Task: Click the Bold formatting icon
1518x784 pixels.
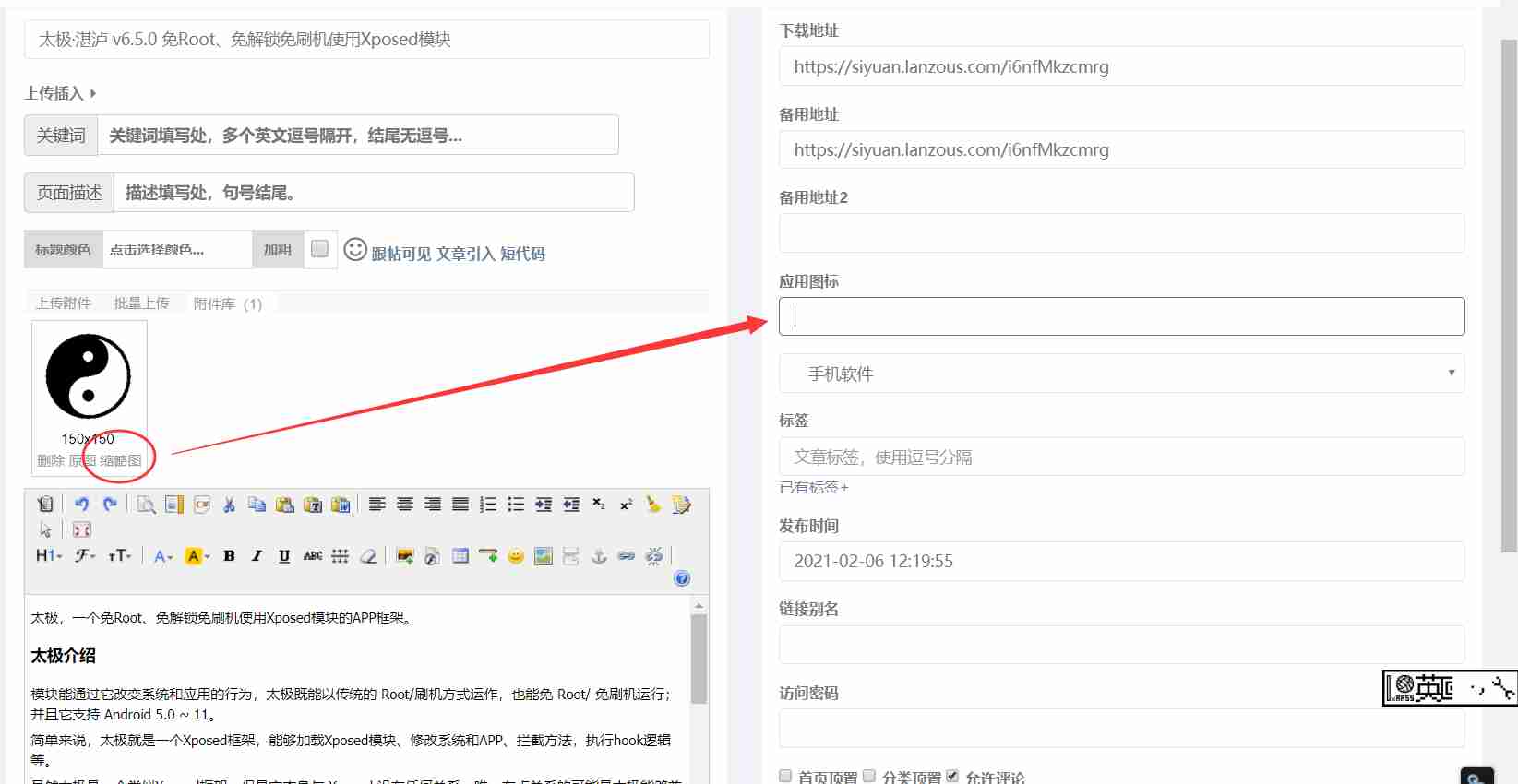Action: tap(229, 556)
